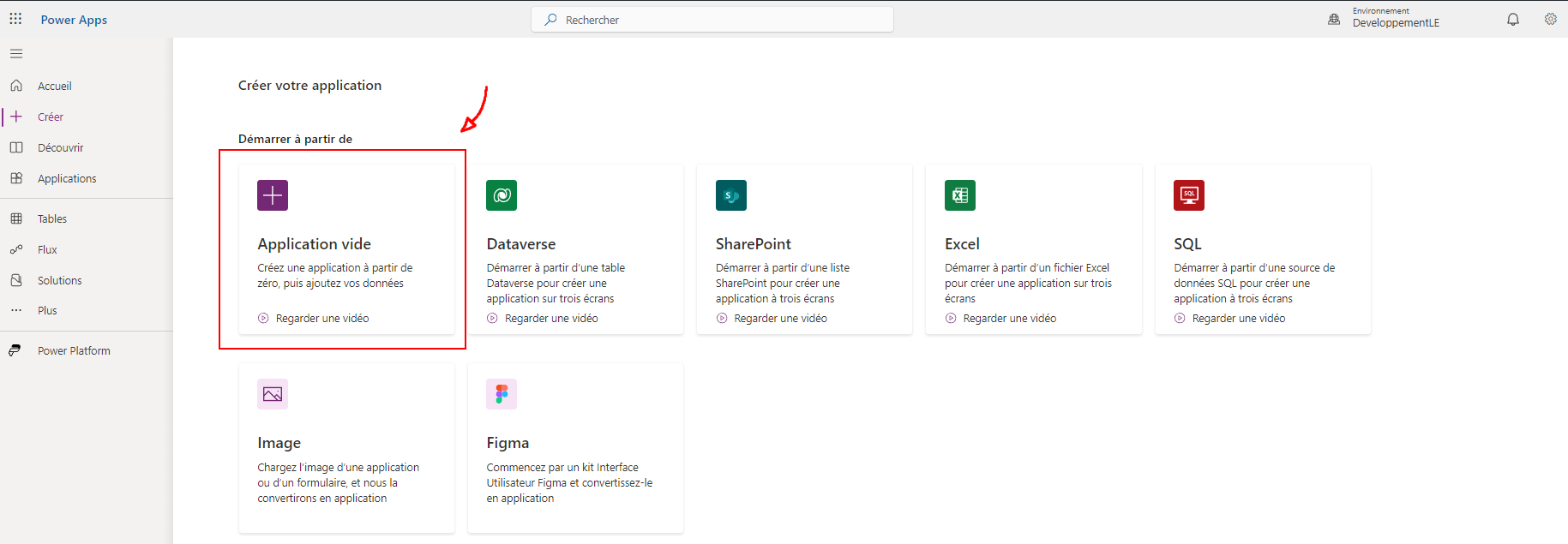Click the Image card description text
The height and width of the screenshot is (544, 1568).
(x=338, y=482)
